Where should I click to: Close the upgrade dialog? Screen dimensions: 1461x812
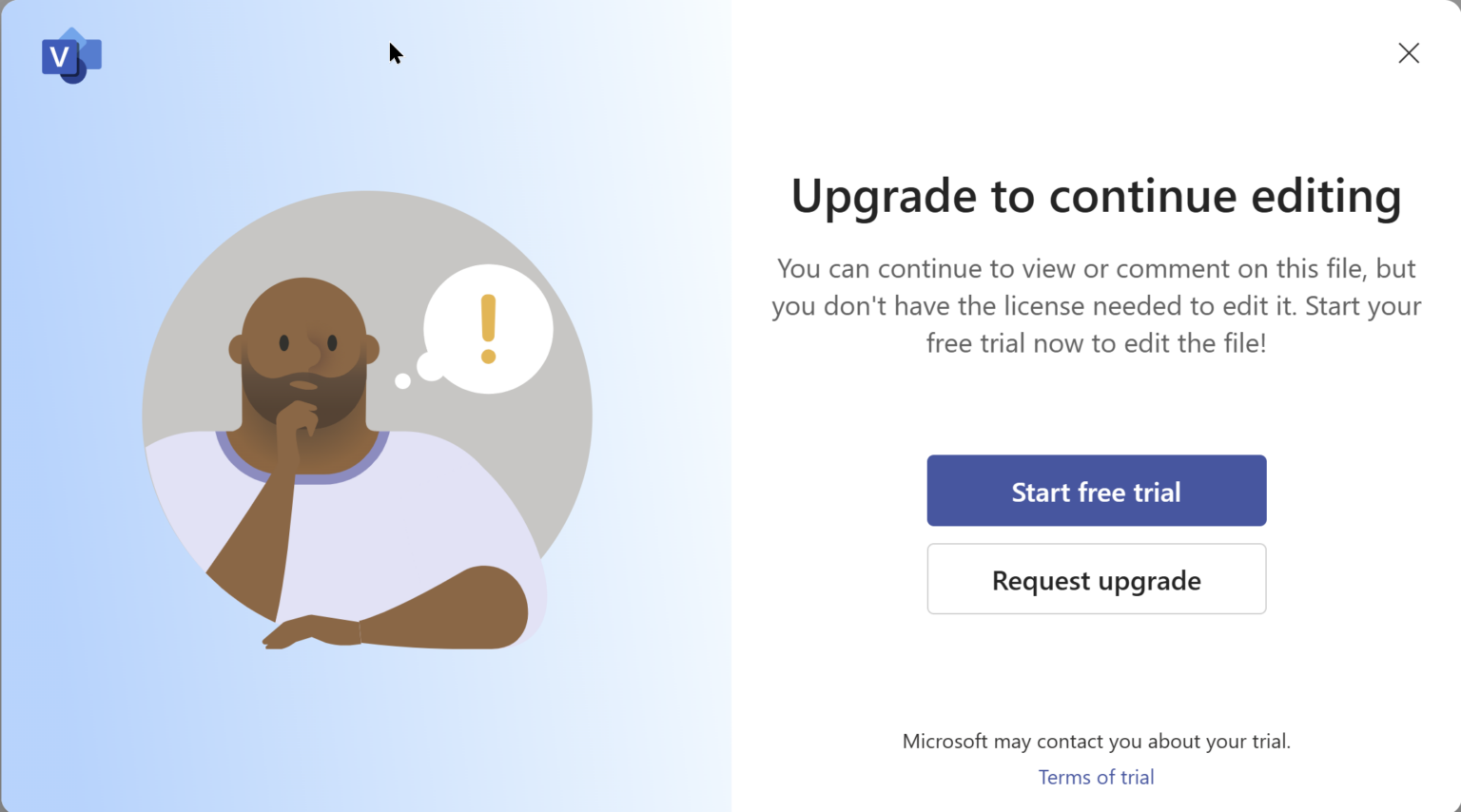(1409, 53)
